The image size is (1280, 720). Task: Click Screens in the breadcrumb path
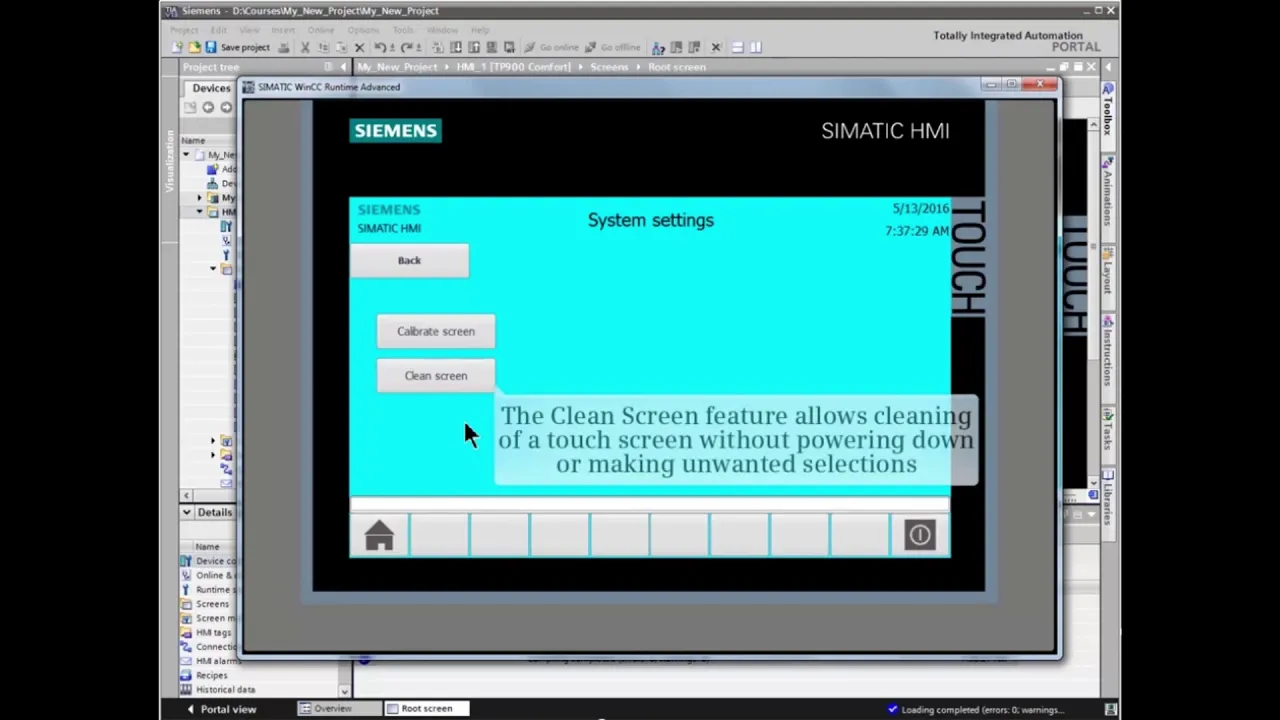(x=609, y=67)
